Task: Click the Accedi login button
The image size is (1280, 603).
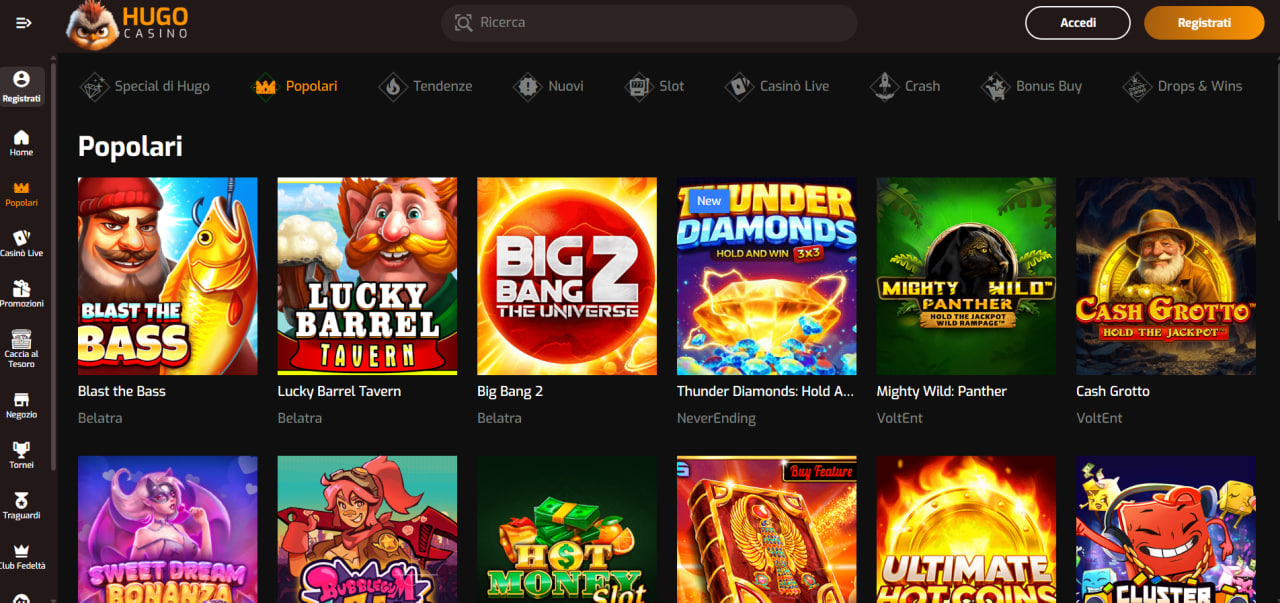Action: (x=1078, y=22)
